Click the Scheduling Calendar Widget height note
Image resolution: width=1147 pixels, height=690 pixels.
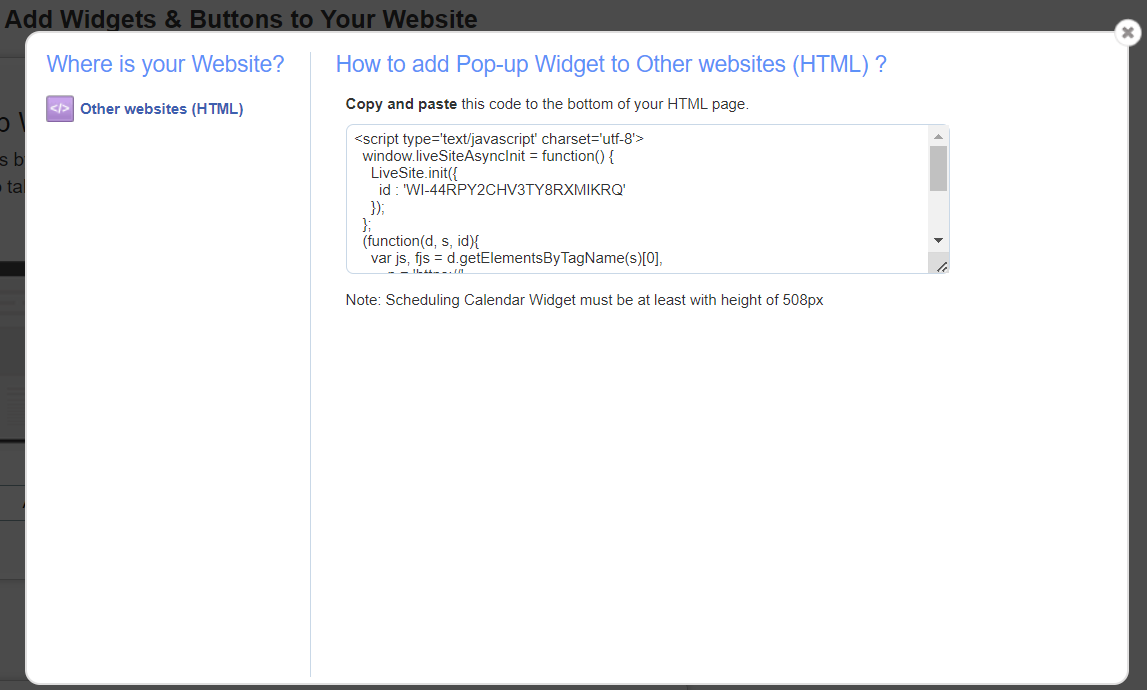pyautogui.click(x=584, y=300)
